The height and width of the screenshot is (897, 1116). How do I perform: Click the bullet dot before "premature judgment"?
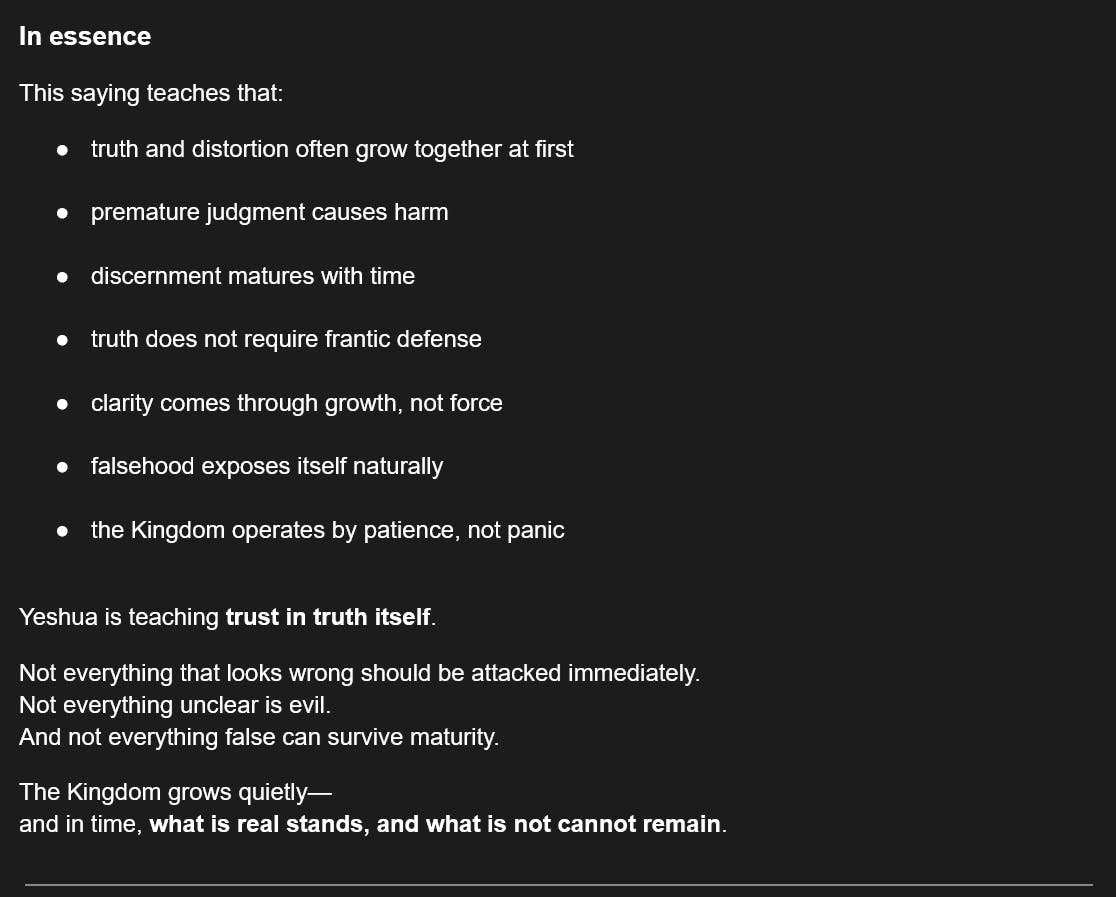(x=62, y=213)
